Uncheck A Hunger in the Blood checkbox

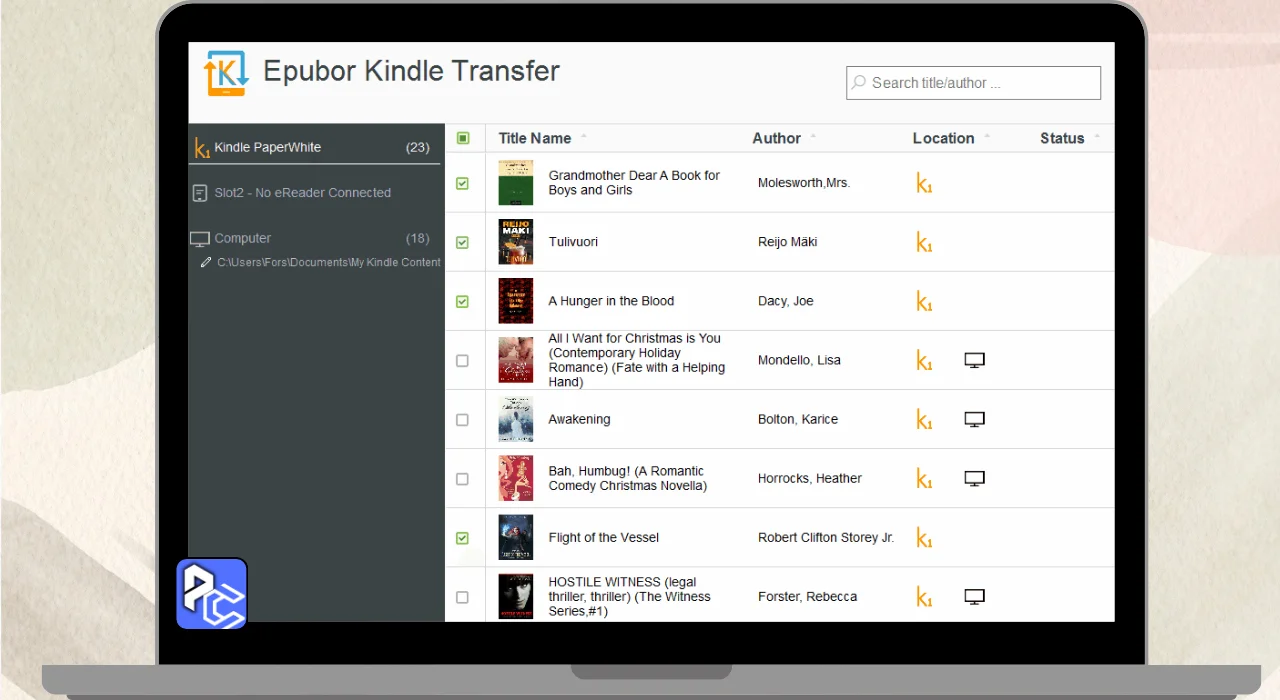click(x=462, y=301)
